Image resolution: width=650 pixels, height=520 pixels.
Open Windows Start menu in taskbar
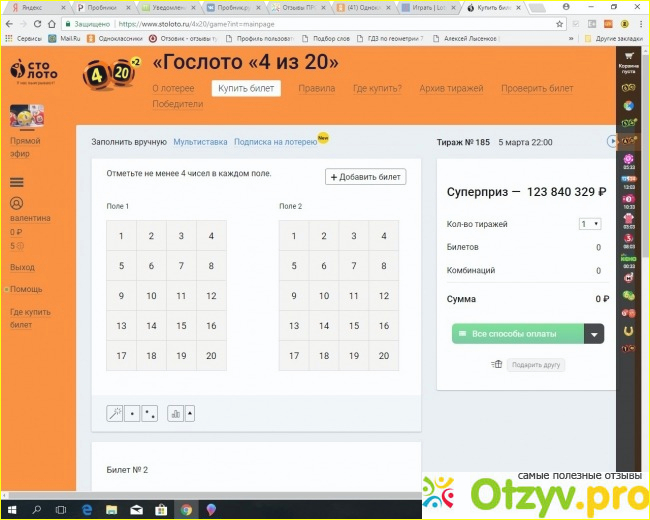click(x=11, y=509)
